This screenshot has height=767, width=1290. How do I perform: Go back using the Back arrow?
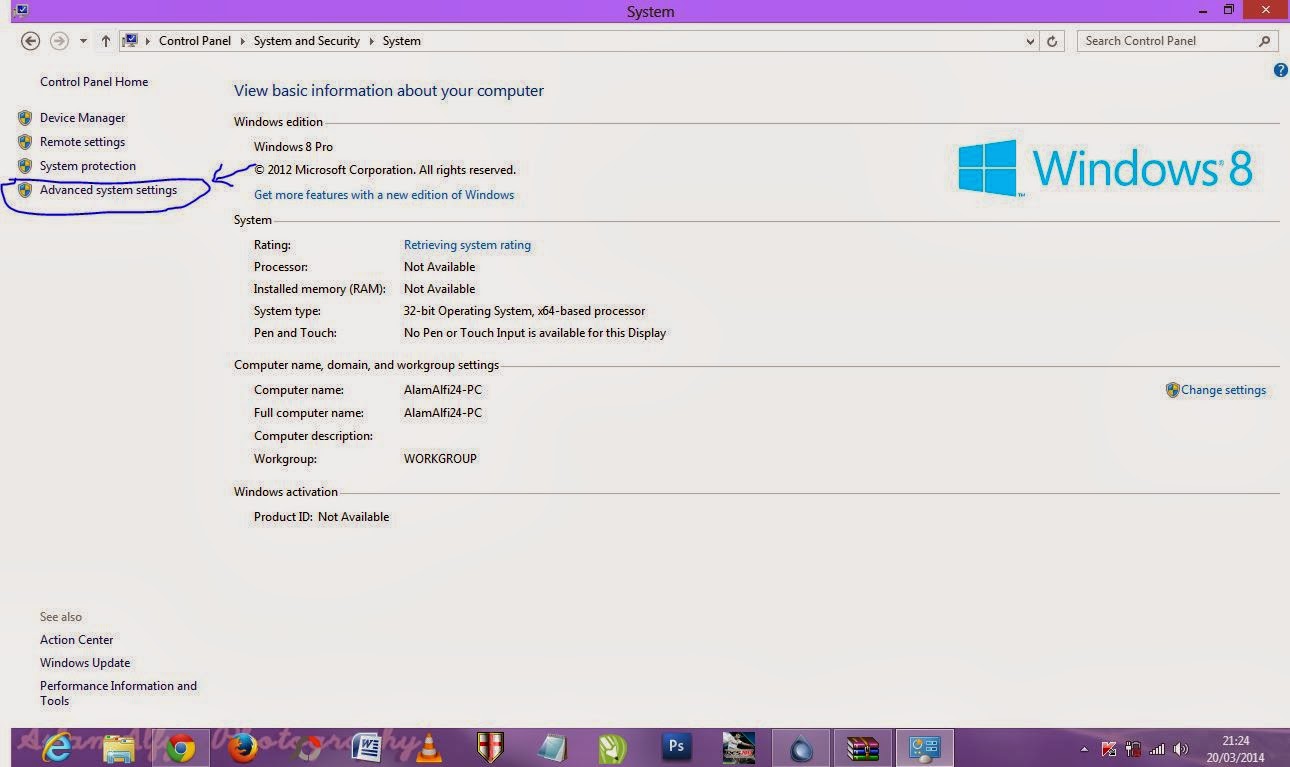point(30,41)
